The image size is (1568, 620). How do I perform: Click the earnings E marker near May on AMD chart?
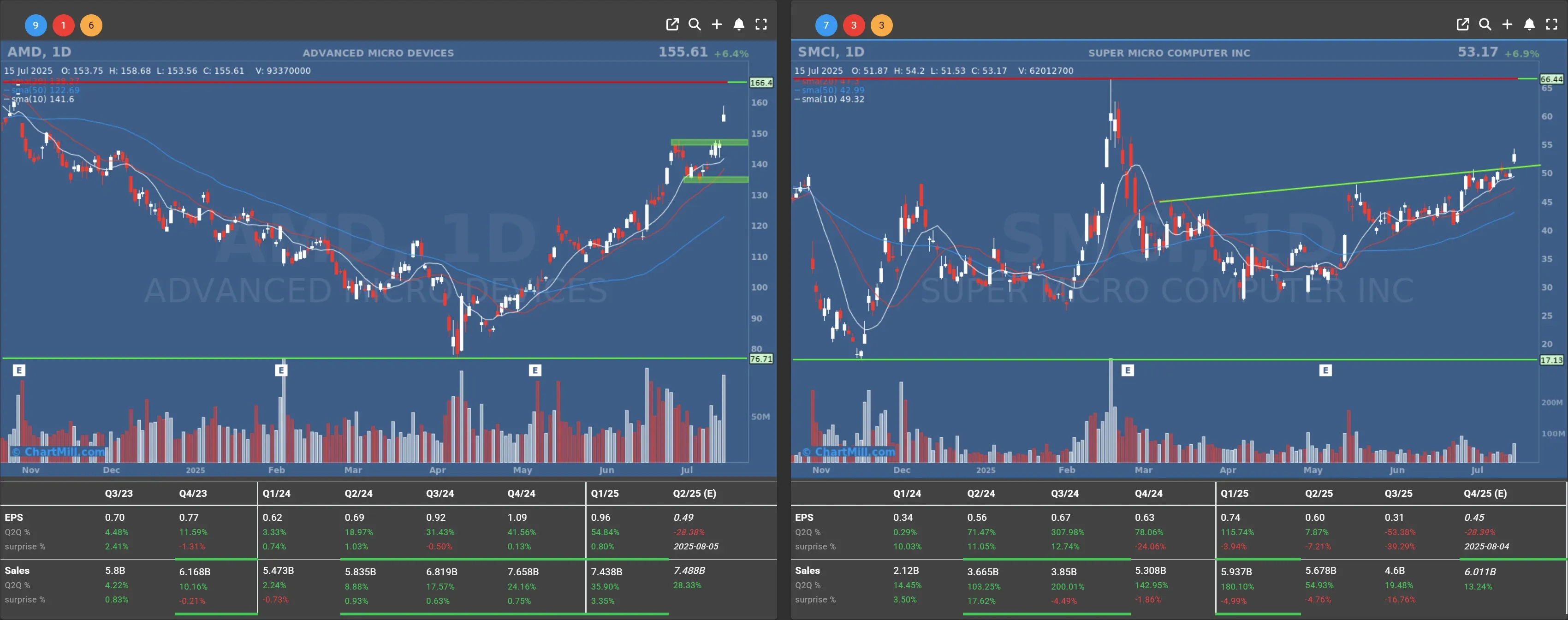(x=535, y=370)
